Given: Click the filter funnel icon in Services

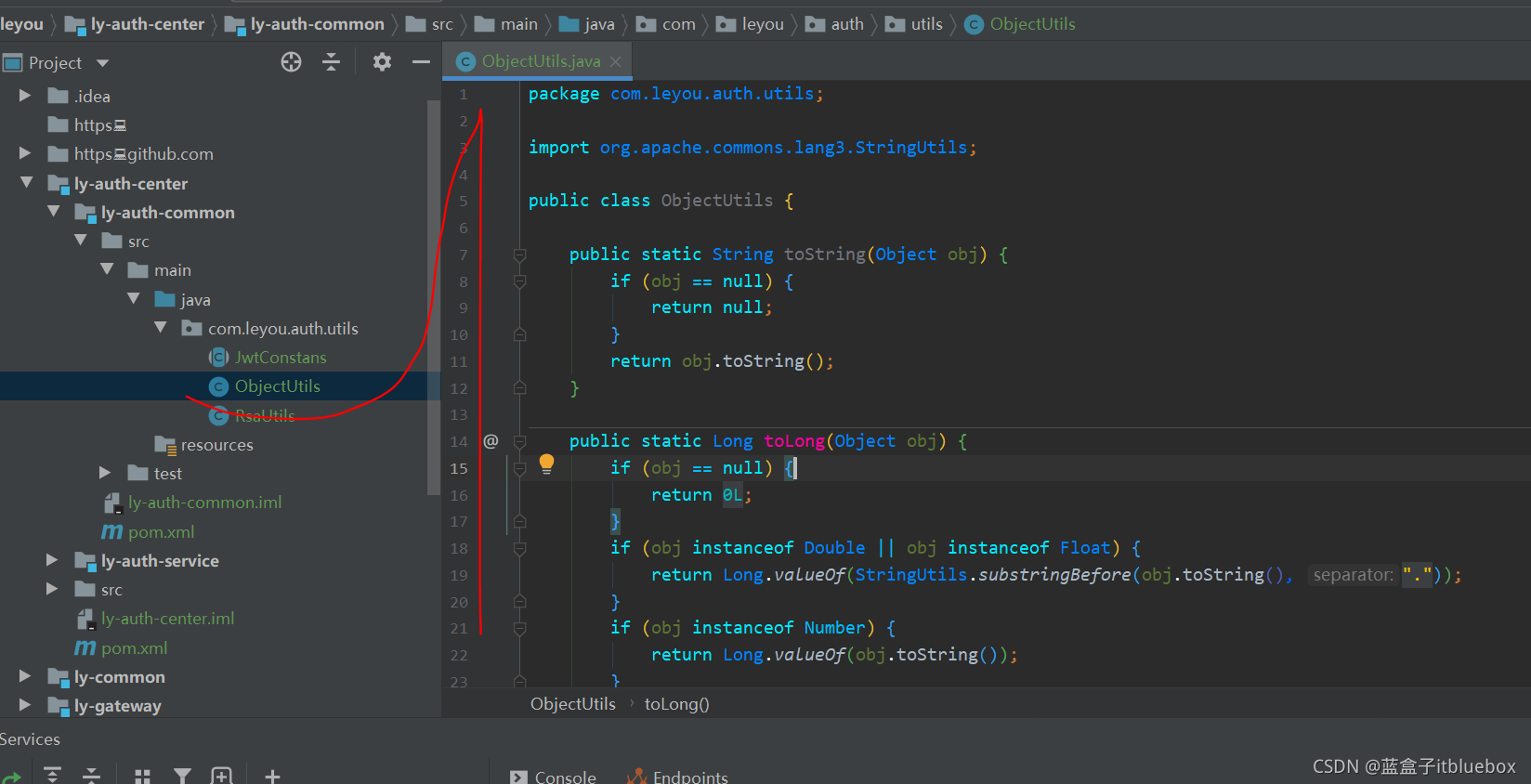Looking at the screenshot, I should 182,776.
